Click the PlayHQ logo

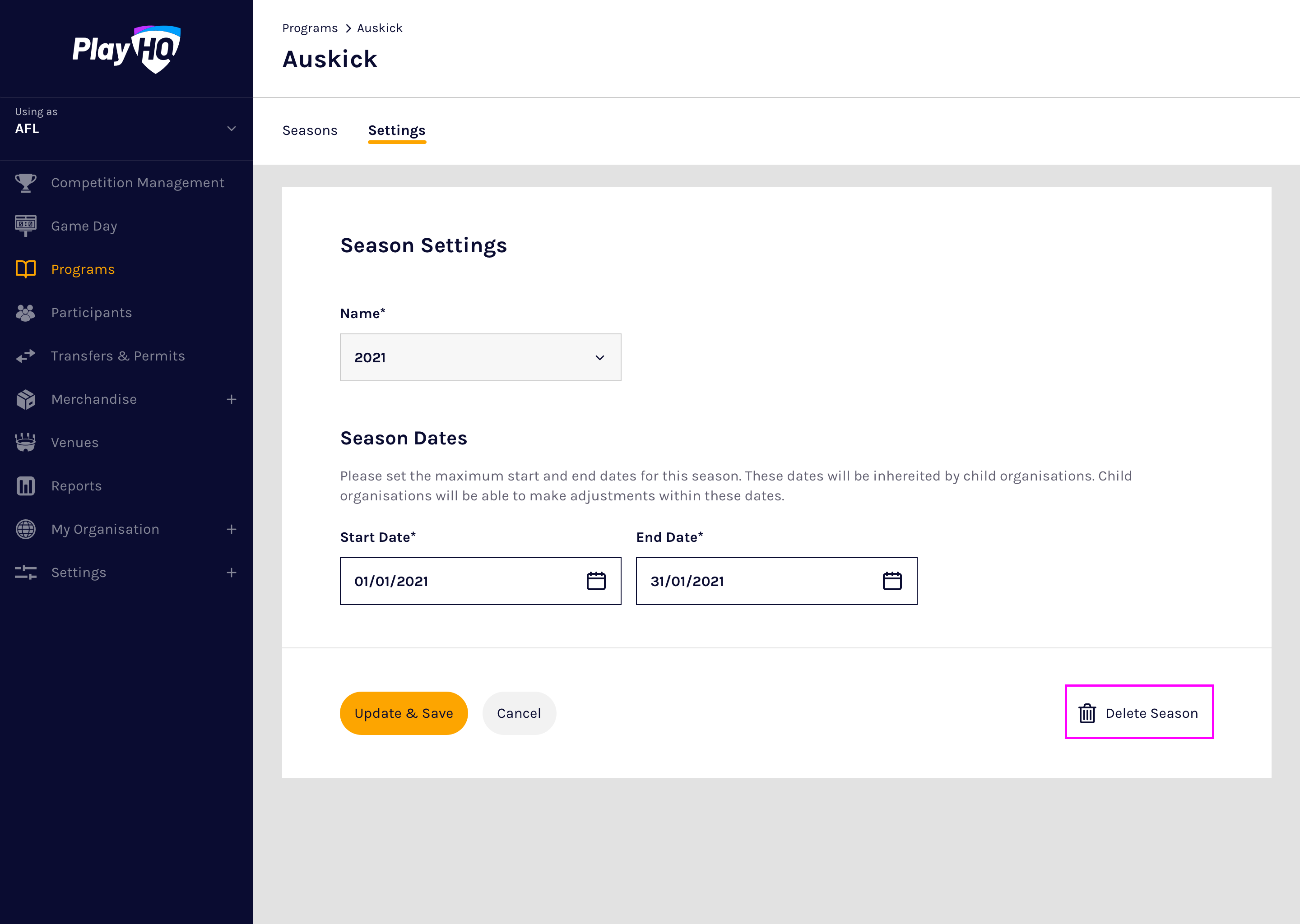(x=126, y=50)
